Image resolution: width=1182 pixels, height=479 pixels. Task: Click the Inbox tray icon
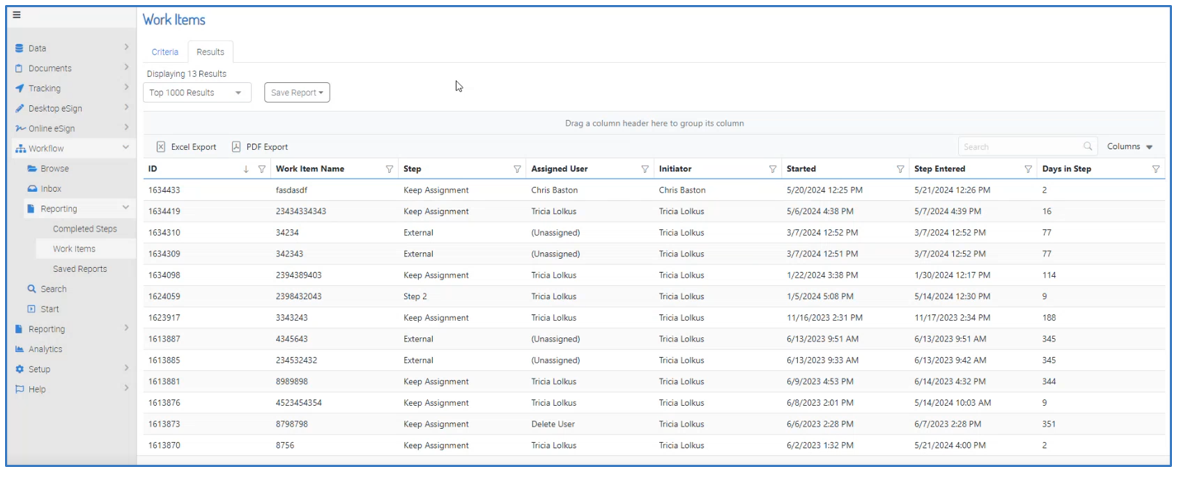[32, 189]
